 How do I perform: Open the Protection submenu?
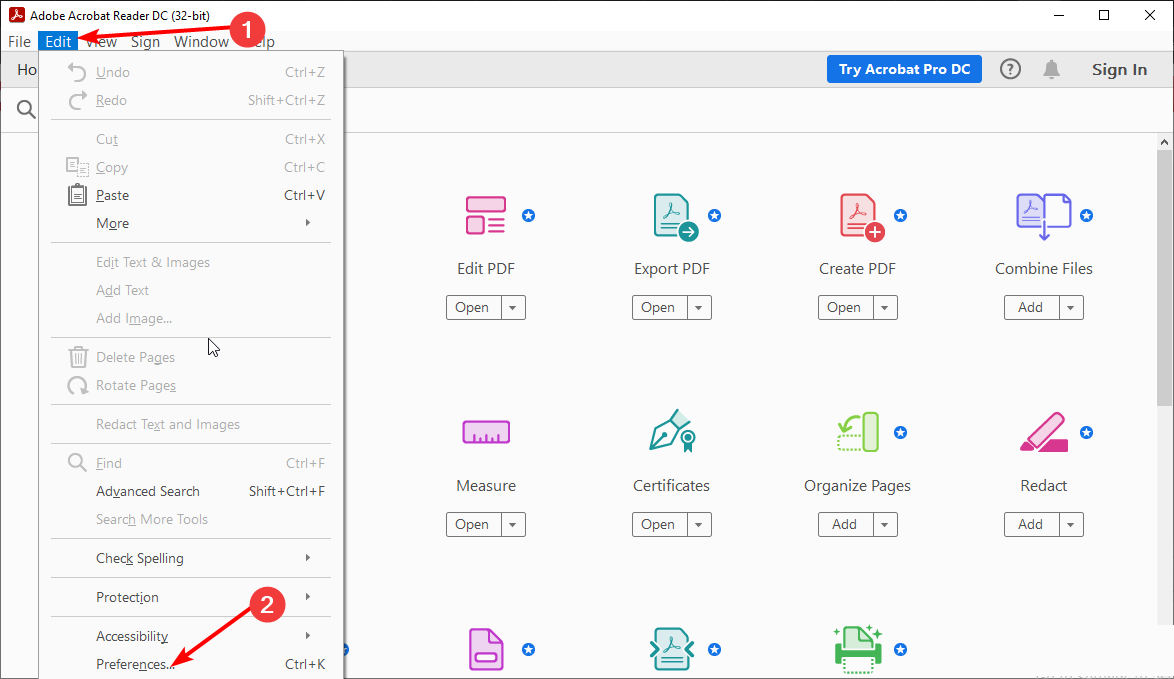coord(191,597)
